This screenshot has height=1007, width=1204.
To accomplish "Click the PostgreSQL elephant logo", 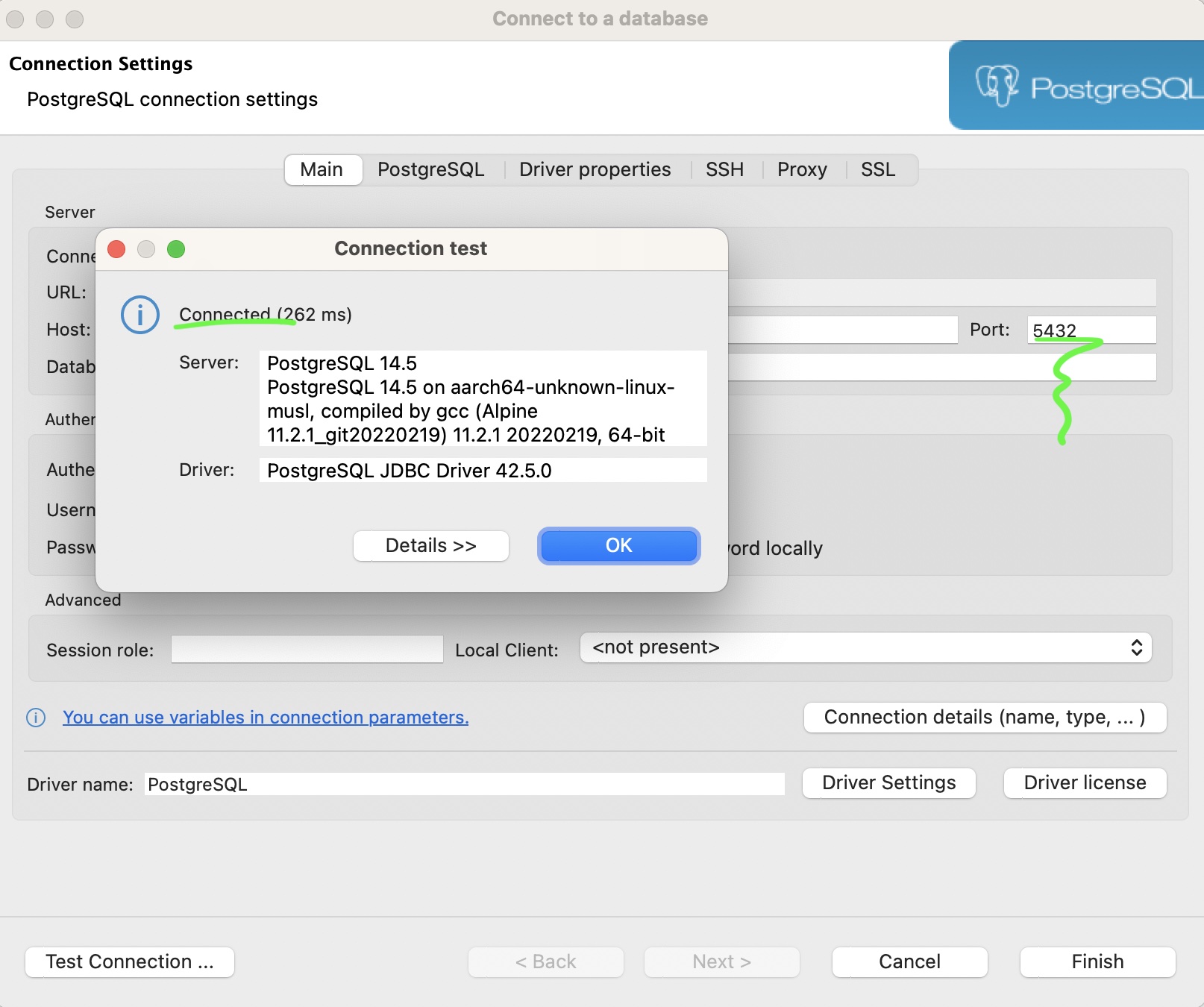I will (x=997, y=86).
